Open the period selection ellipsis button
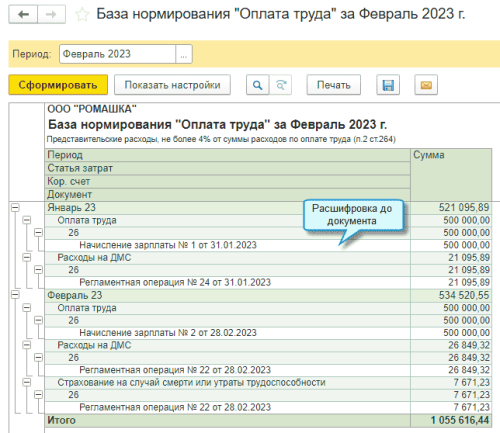Viewport: 500px width, 433px height. coord(184,54)
